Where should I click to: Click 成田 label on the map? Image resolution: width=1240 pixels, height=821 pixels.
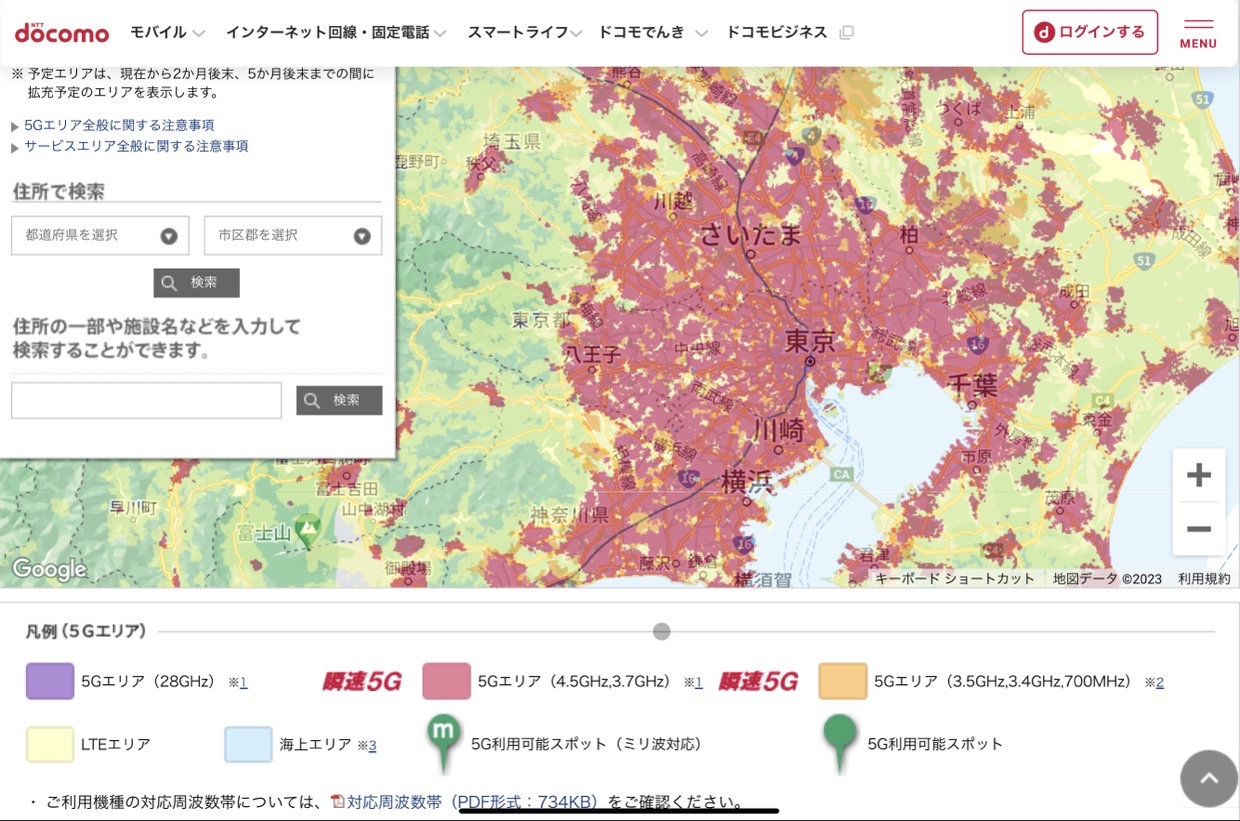point(1073,291)
